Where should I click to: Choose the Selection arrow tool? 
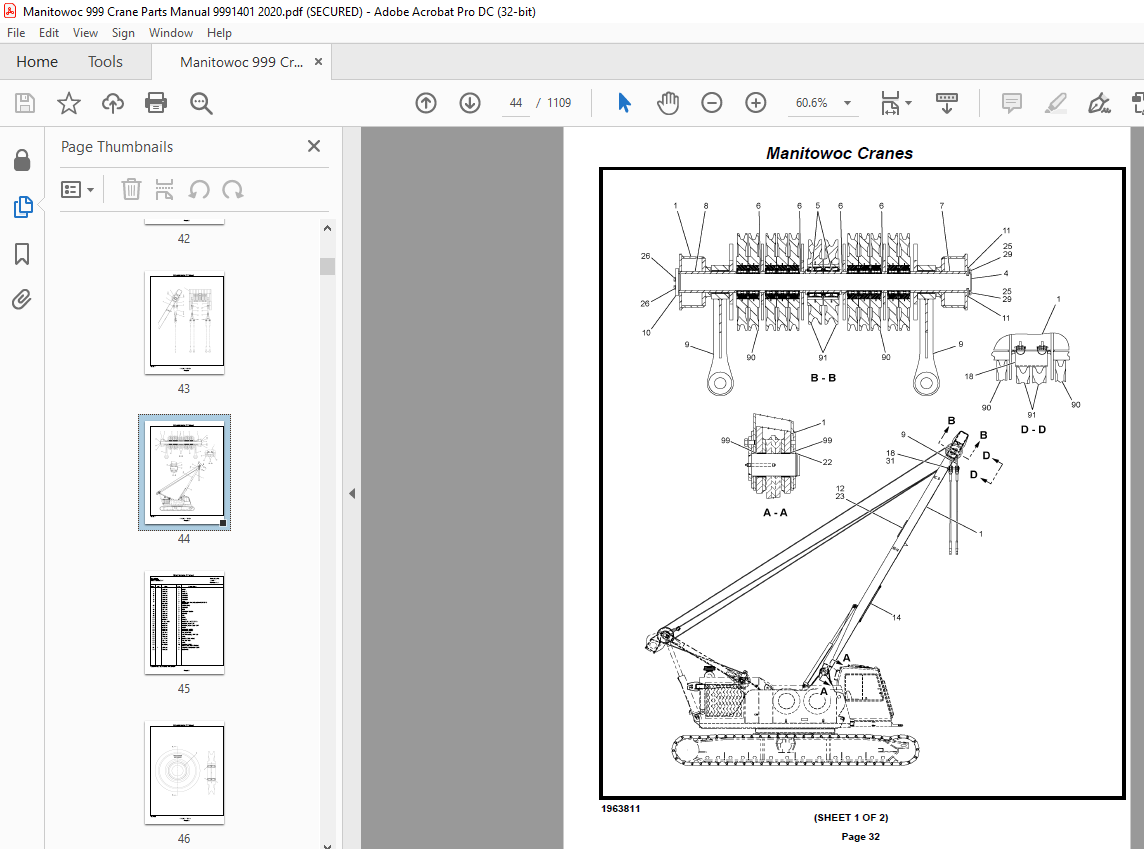(624, 103)
